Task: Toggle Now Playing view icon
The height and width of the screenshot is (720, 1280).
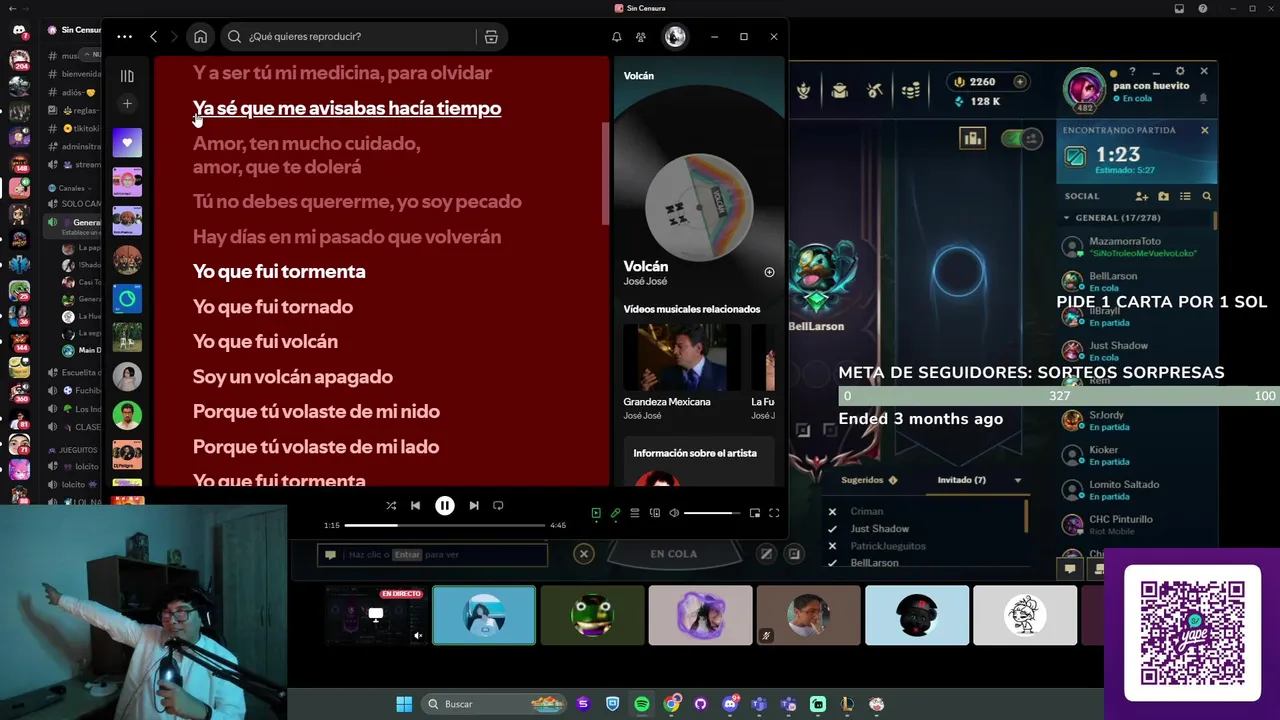Action: 596,513
